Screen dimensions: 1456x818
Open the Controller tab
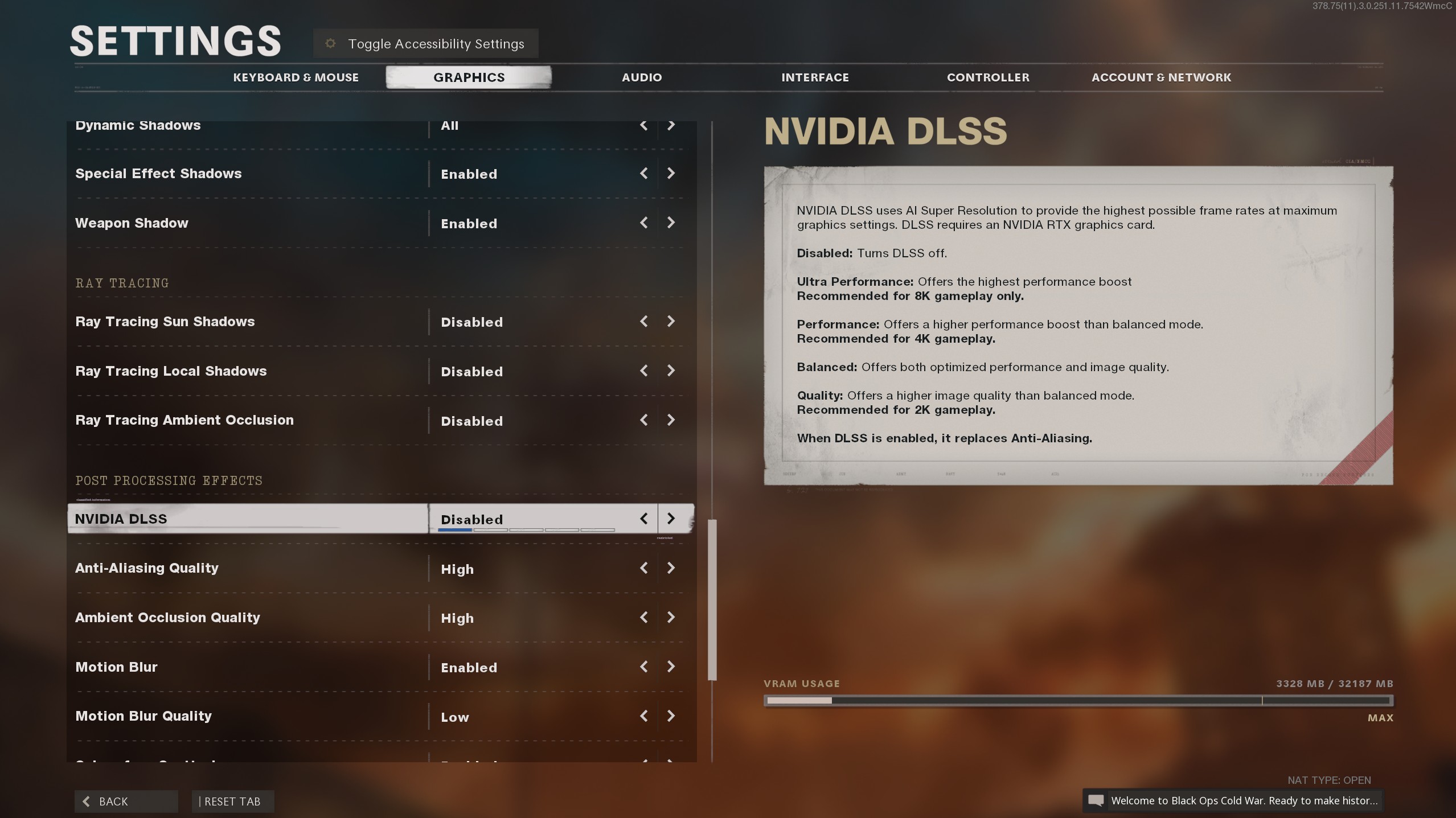click(x=988, y=77)
